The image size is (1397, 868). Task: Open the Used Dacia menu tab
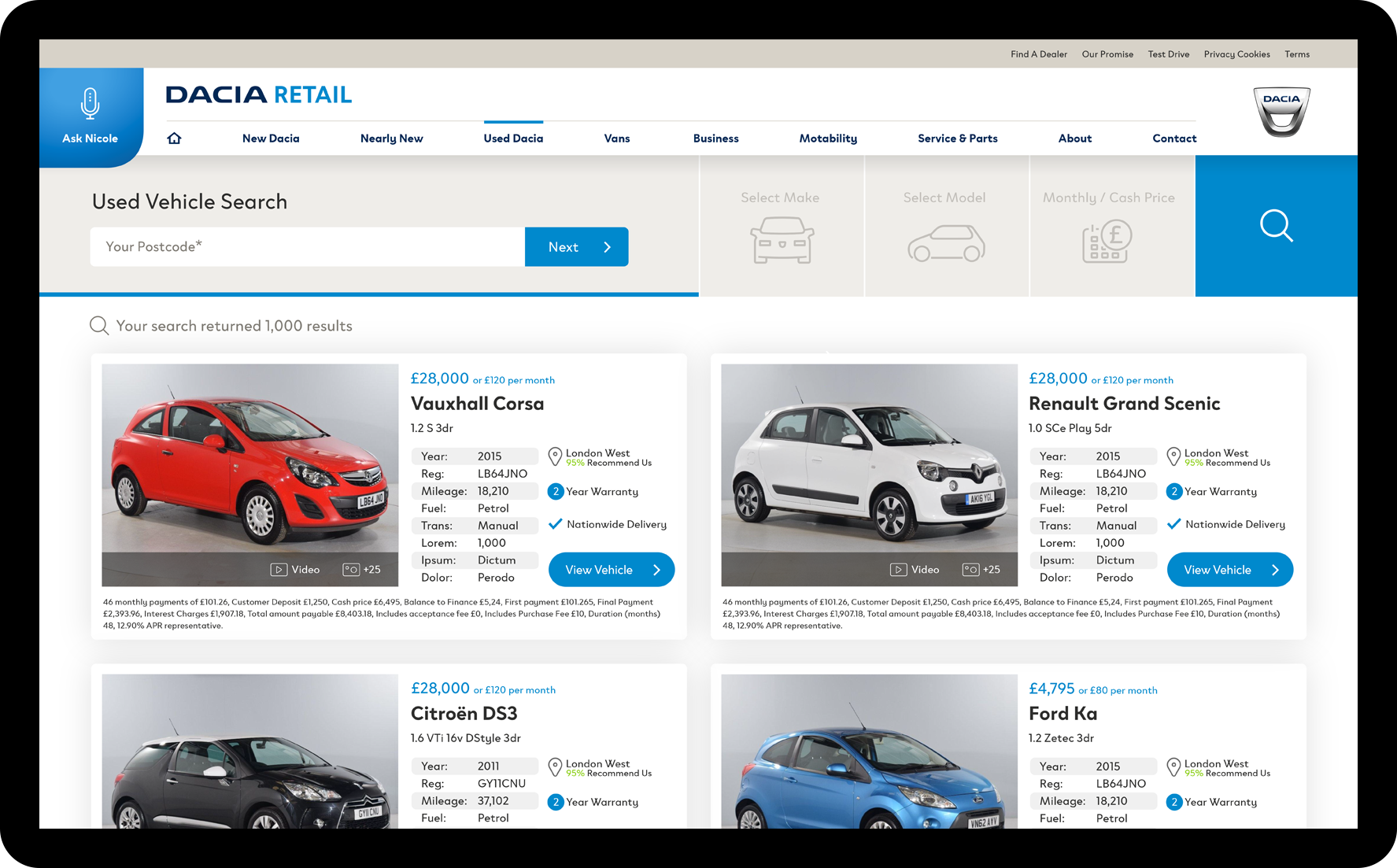pyautogui.click(x=513, y=139)
